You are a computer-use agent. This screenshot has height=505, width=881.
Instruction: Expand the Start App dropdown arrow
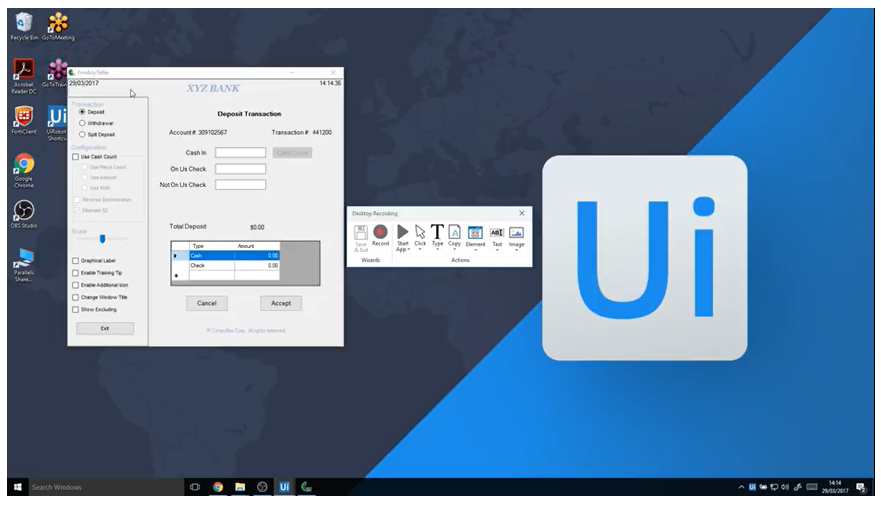[409, 249]
